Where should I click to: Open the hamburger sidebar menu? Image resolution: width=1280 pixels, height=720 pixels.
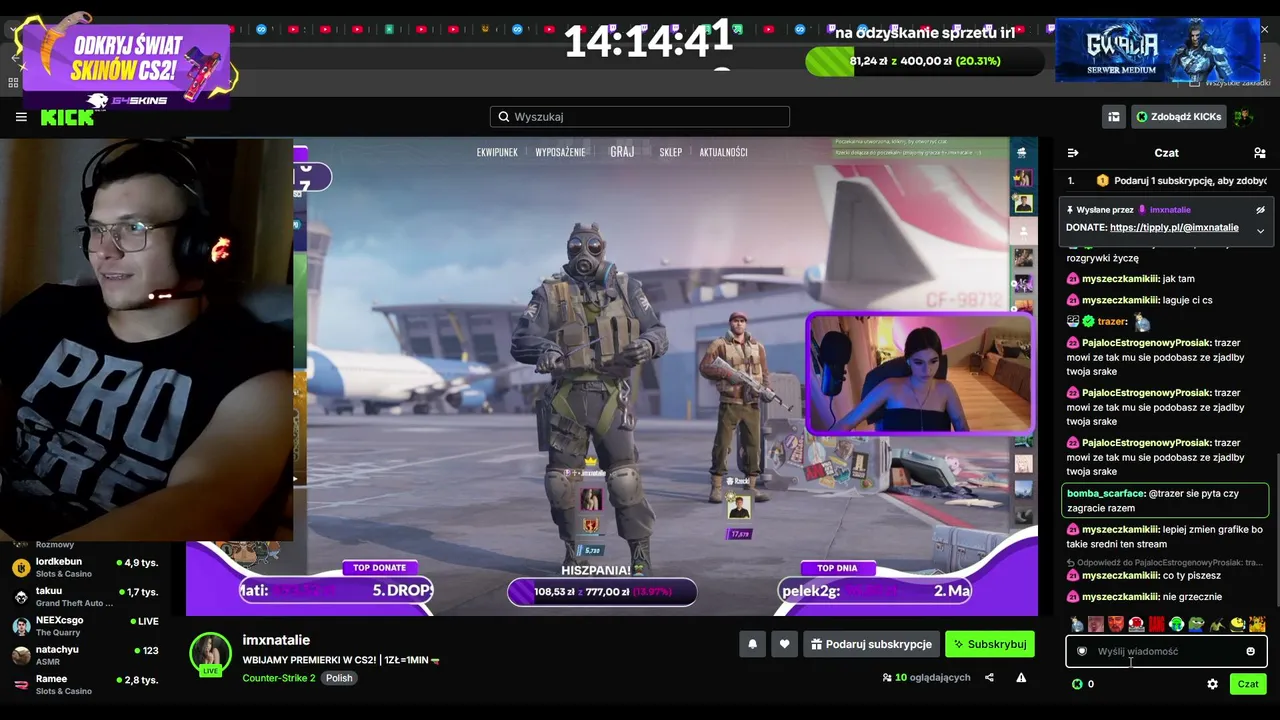click(21, 117)
